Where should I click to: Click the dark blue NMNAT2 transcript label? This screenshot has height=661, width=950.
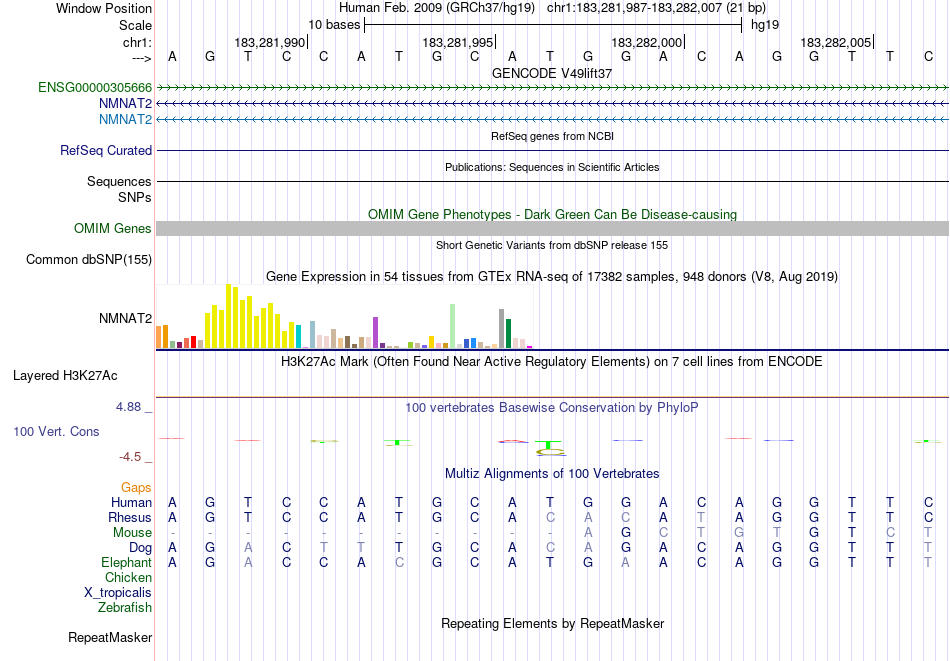[x=125, y=104]
